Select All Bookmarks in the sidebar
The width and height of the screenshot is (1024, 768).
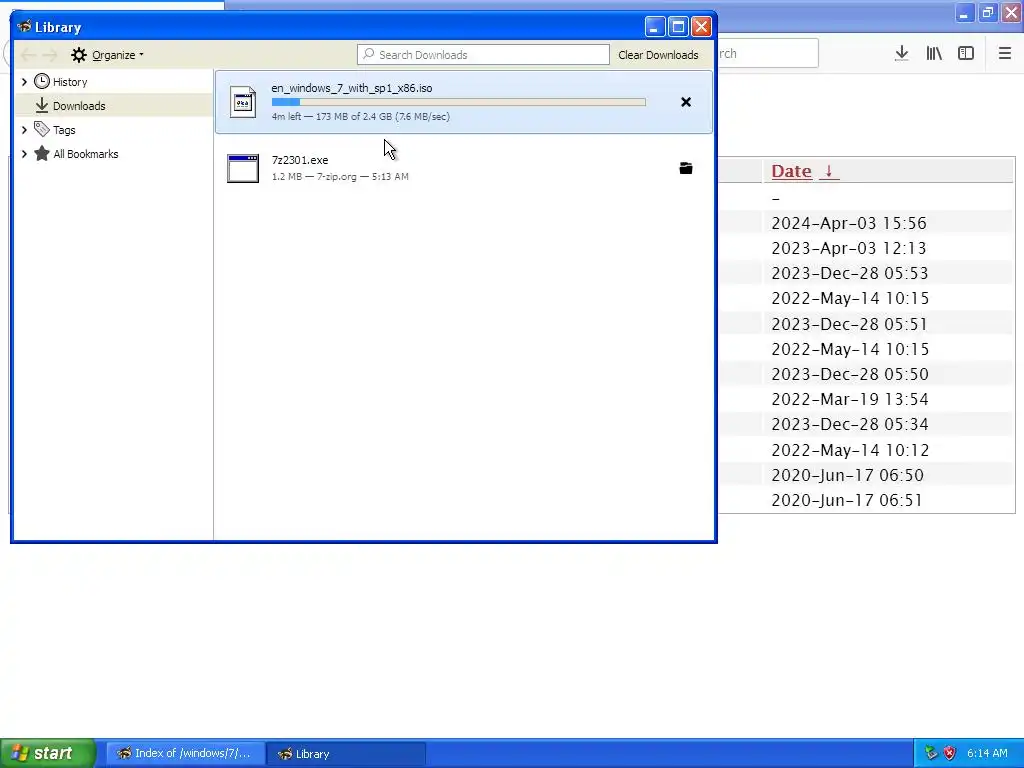(x=86, y=154)
